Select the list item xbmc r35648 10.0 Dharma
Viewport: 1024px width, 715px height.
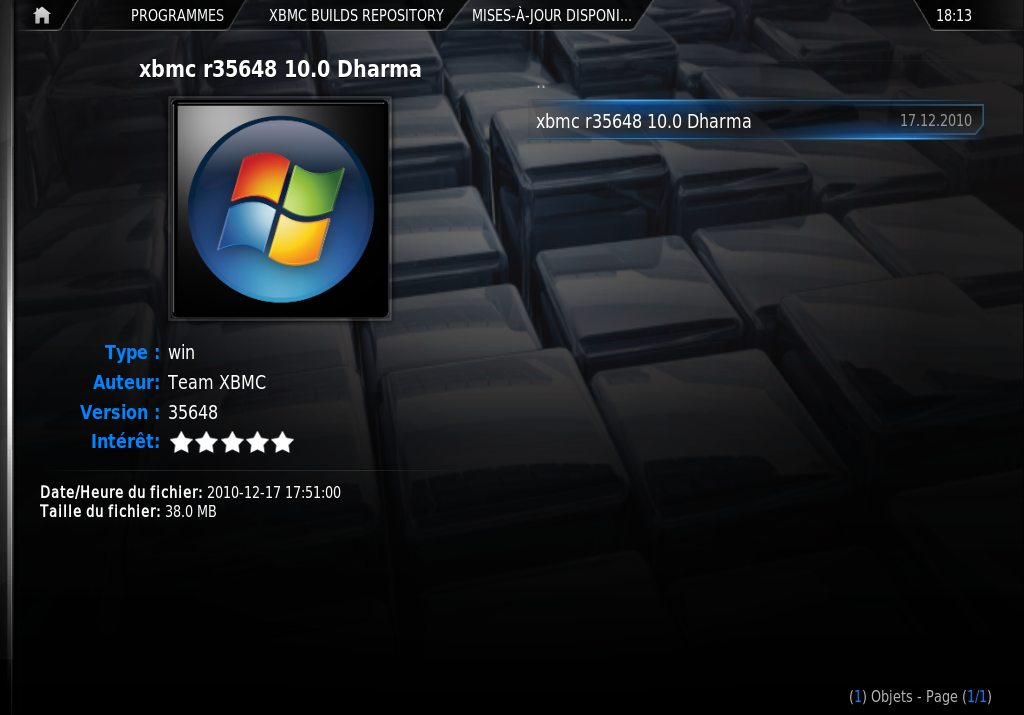(x=758, y=121)
